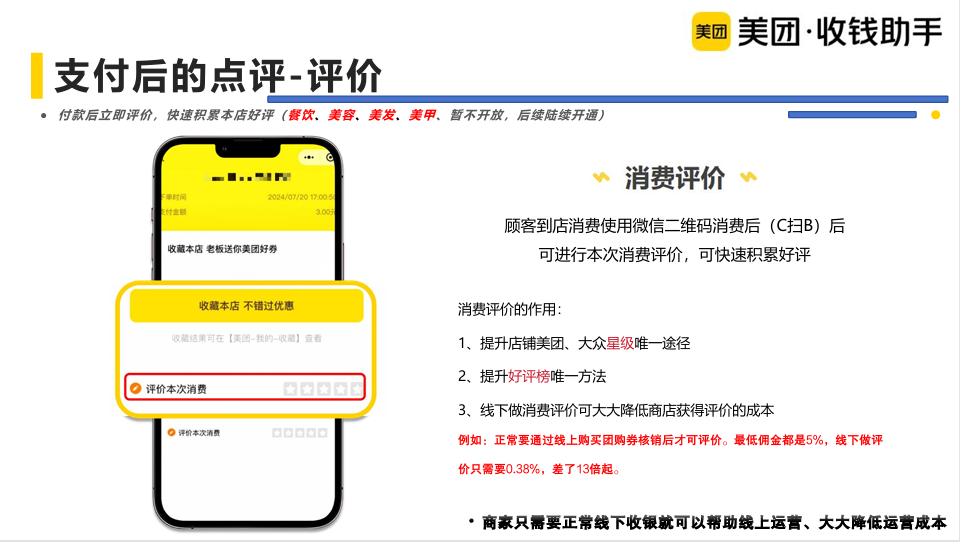Click the orange edit icon in lower review row

pyautogui.click(x=171, y=433)
